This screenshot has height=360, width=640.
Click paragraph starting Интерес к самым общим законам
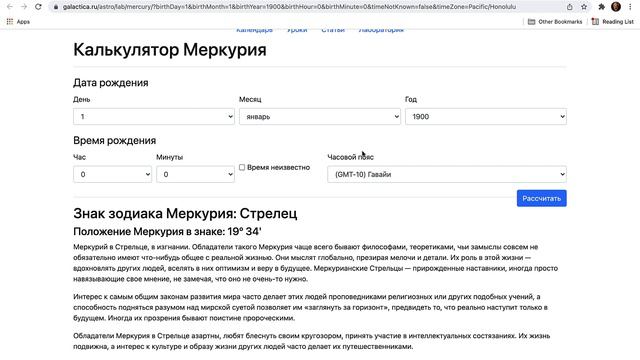(310, 307)
